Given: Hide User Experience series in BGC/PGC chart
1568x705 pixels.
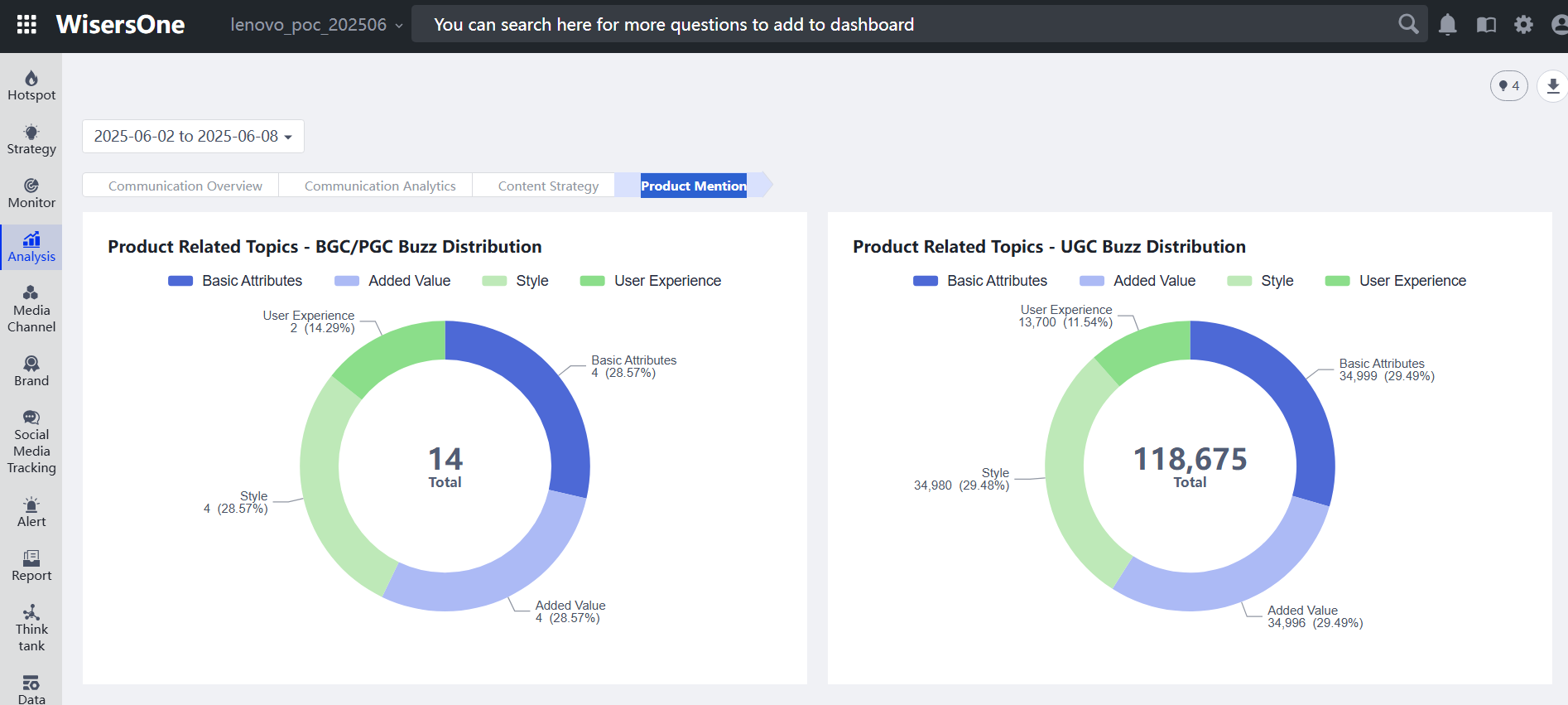Looking at the screenshot, I should pos(651,281).
